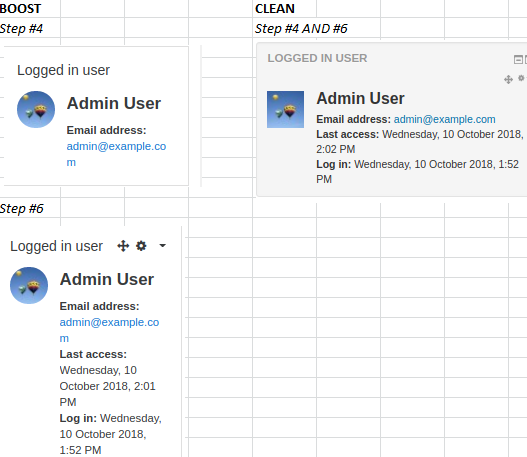Click 'Logged in user' title under Step #4
The width and height of the screenshot is (527, 457).
(x=63, y=70)
